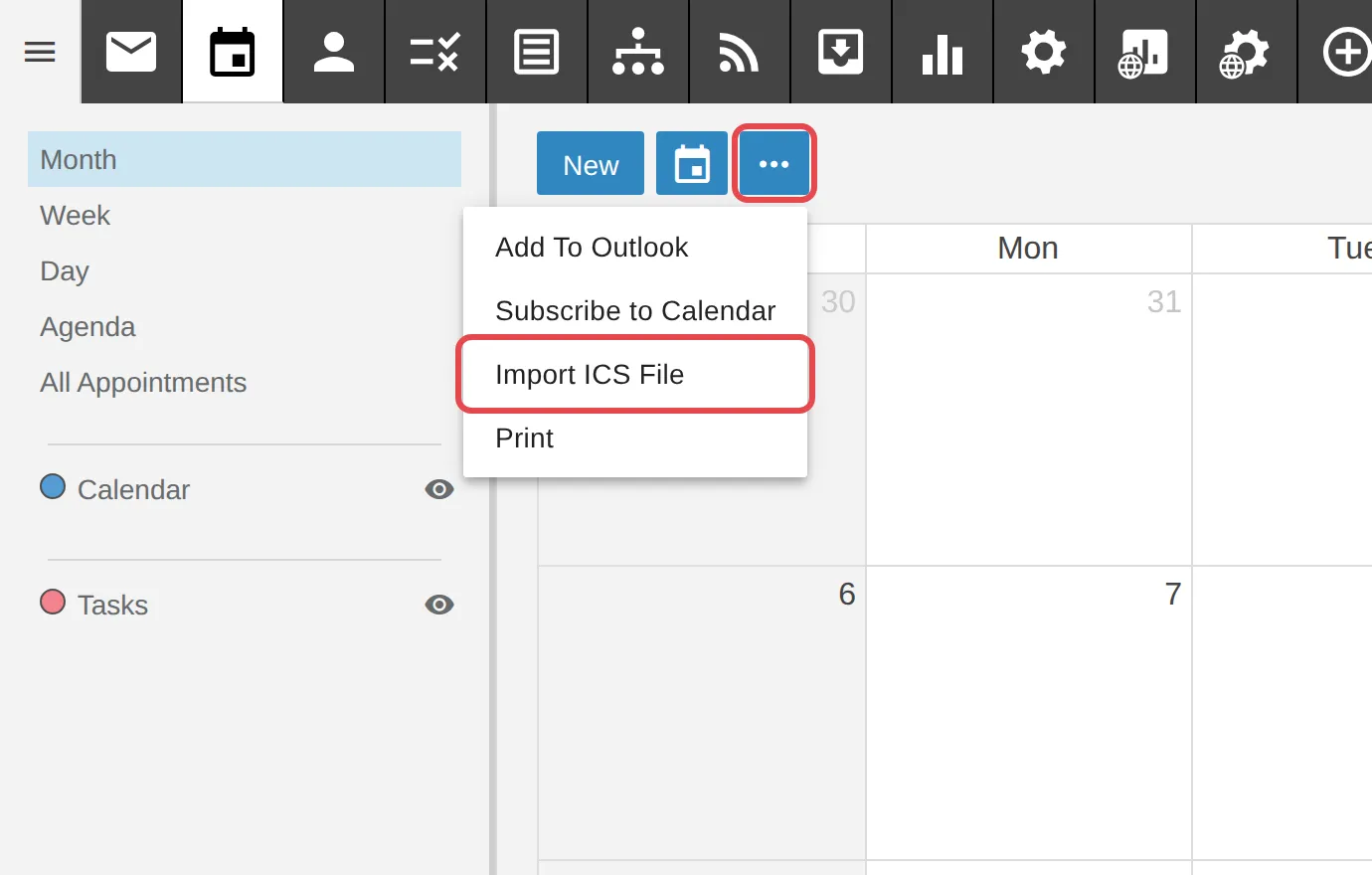Viewport: 1372px width, 875px height.
Task: Open the RSS feeds icon
Action: [740, 52]
